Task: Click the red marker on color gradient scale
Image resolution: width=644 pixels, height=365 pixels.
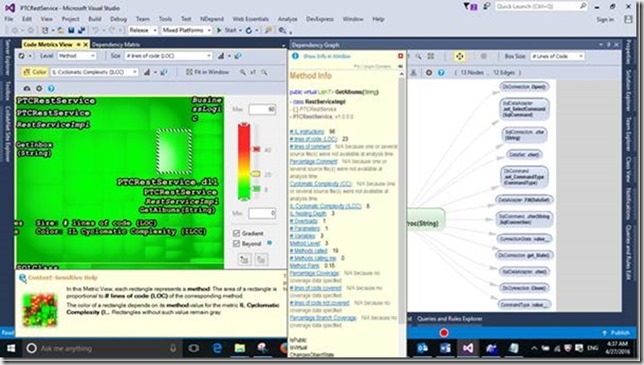Action: click(256, 149)
